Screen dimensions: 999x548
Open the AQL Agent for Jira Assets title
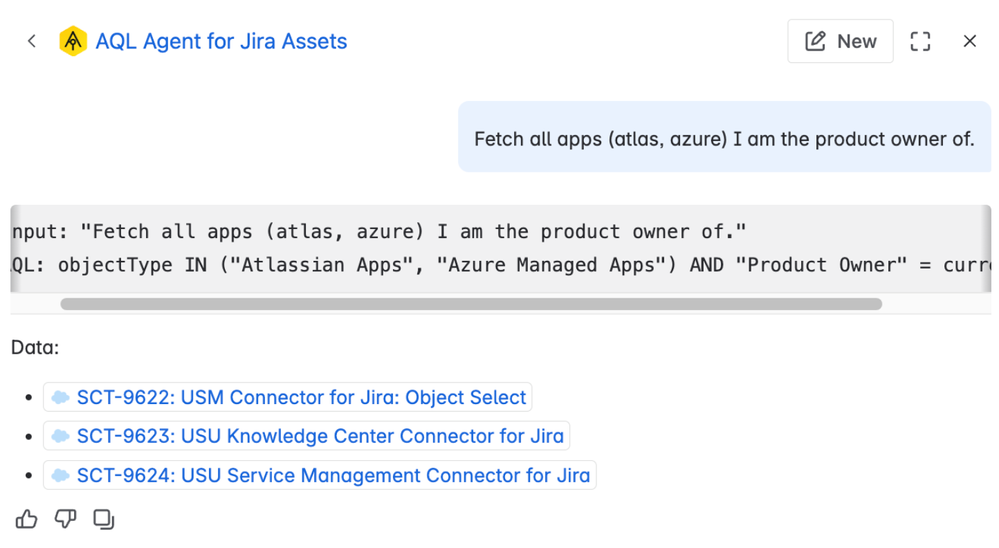pos(221,41)
